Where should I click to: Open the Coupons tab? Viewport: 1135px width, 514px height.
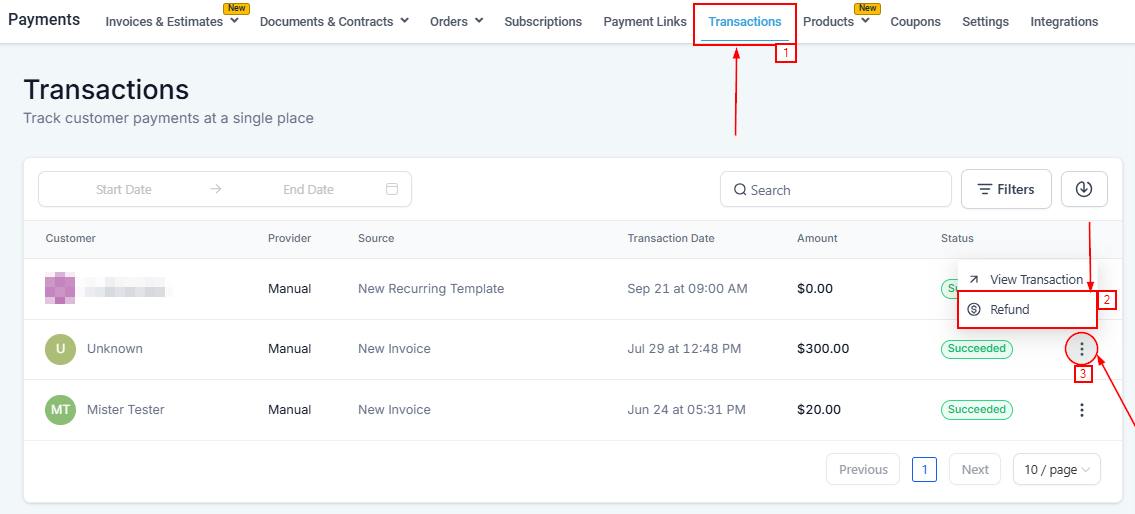pos(915,21)
